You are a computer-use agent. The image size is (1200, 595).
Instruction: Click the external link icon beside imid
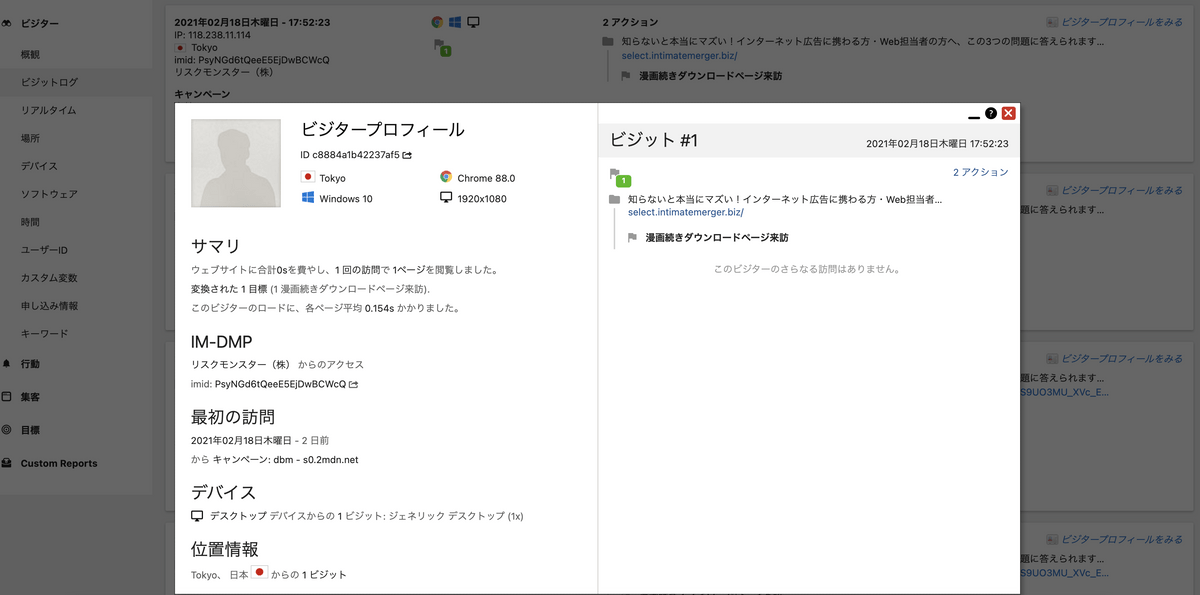[353, 384]
